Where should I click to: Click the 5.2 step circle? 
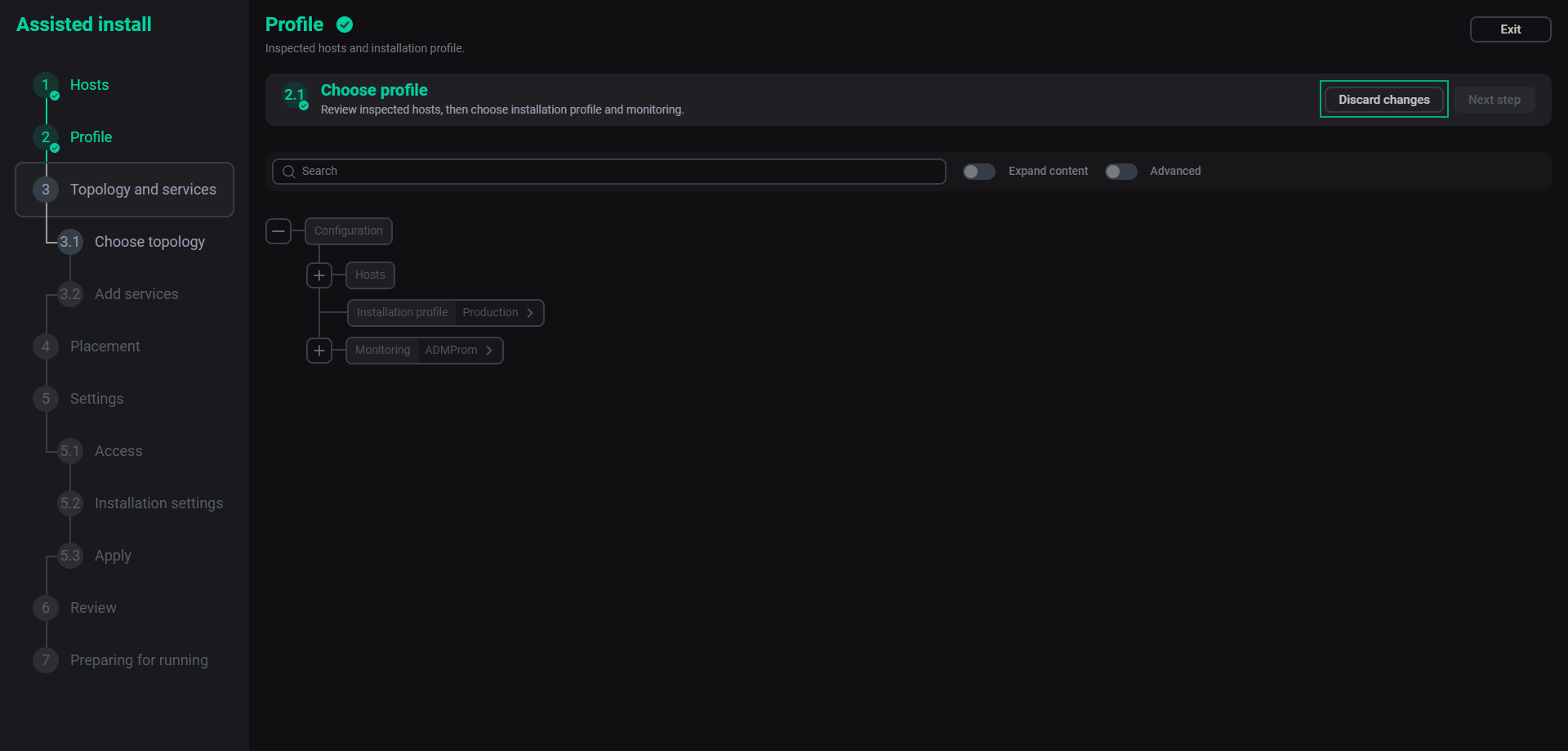tap(70, 503)
